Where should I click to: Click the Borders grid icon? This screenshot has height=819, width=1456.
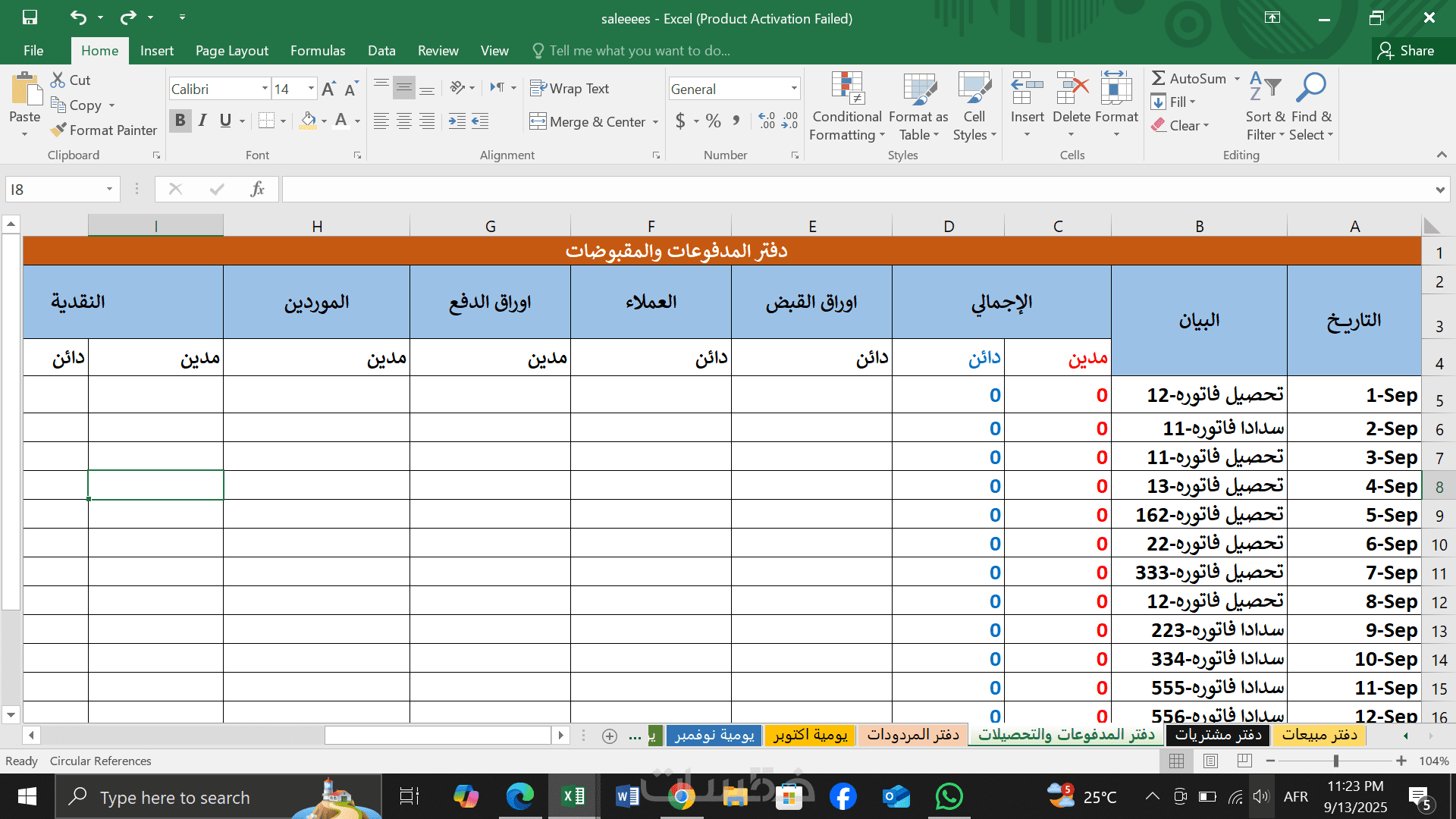[266, 121]
